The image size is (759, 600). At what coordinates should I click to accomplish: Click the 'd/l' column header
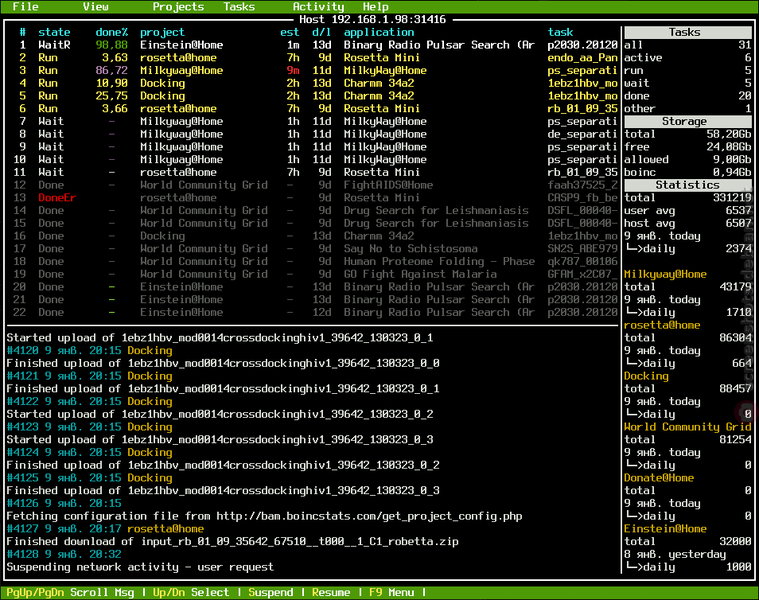(321, 32)
